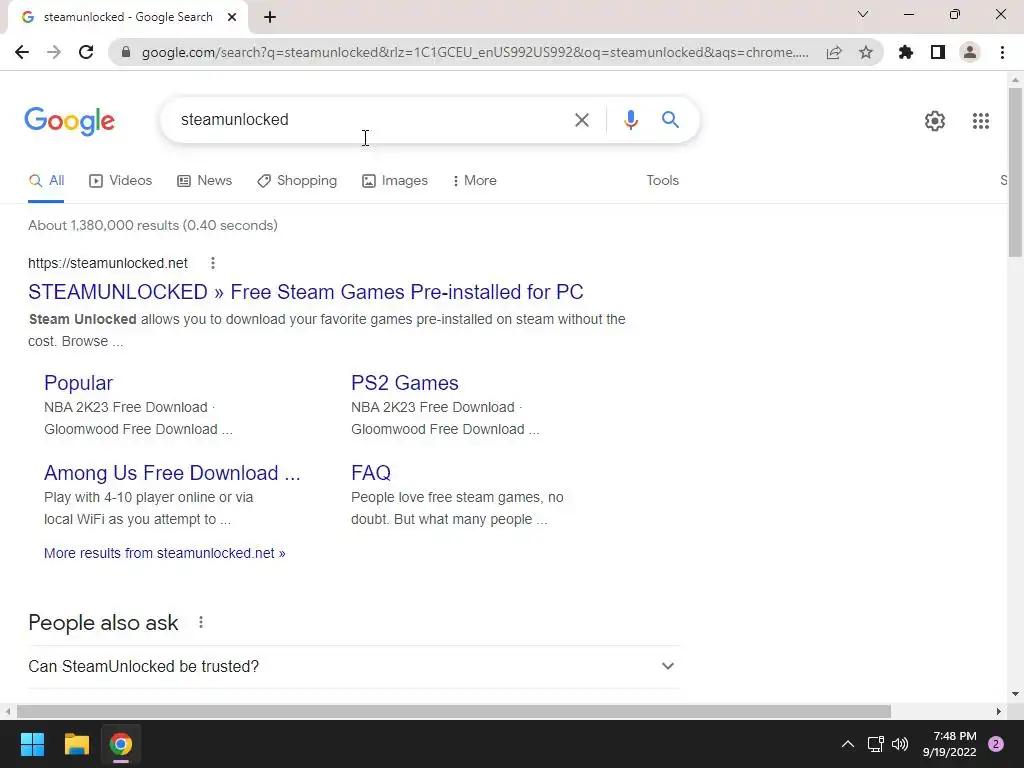
Task: Click the address bar URL
Action: click(475, 52)
